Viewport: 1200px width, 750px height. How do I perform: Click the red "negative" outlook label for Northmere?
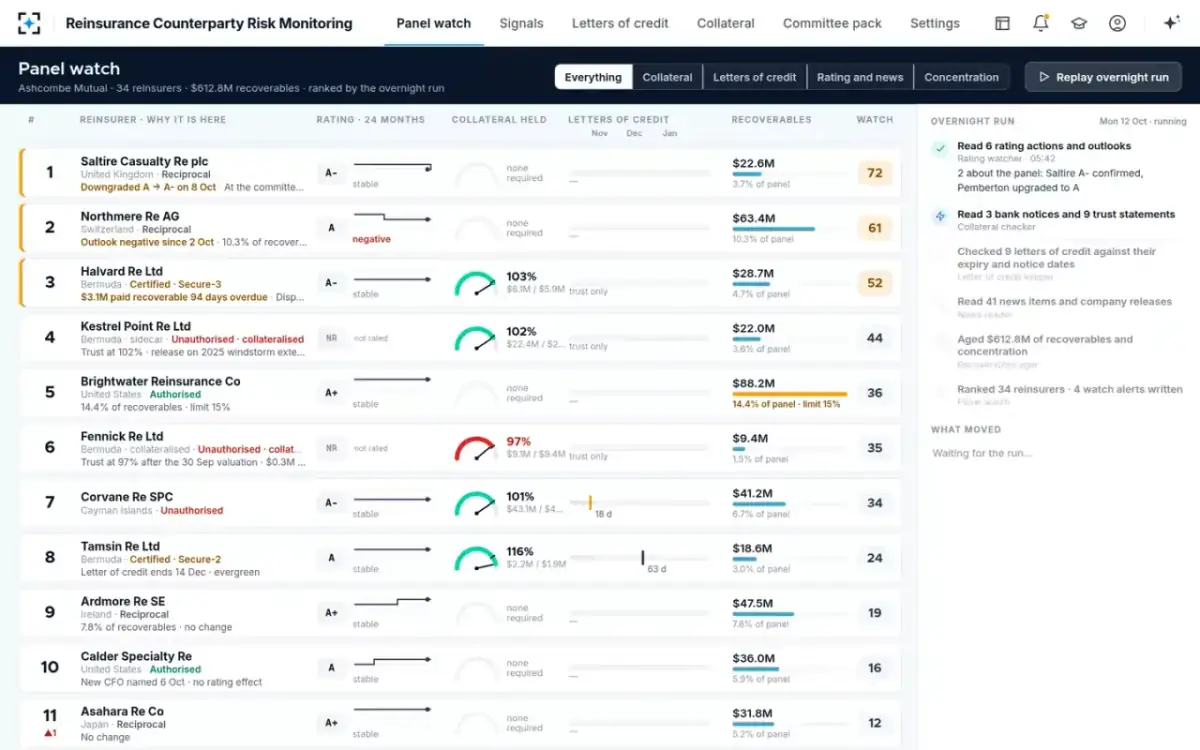(371, 239)
